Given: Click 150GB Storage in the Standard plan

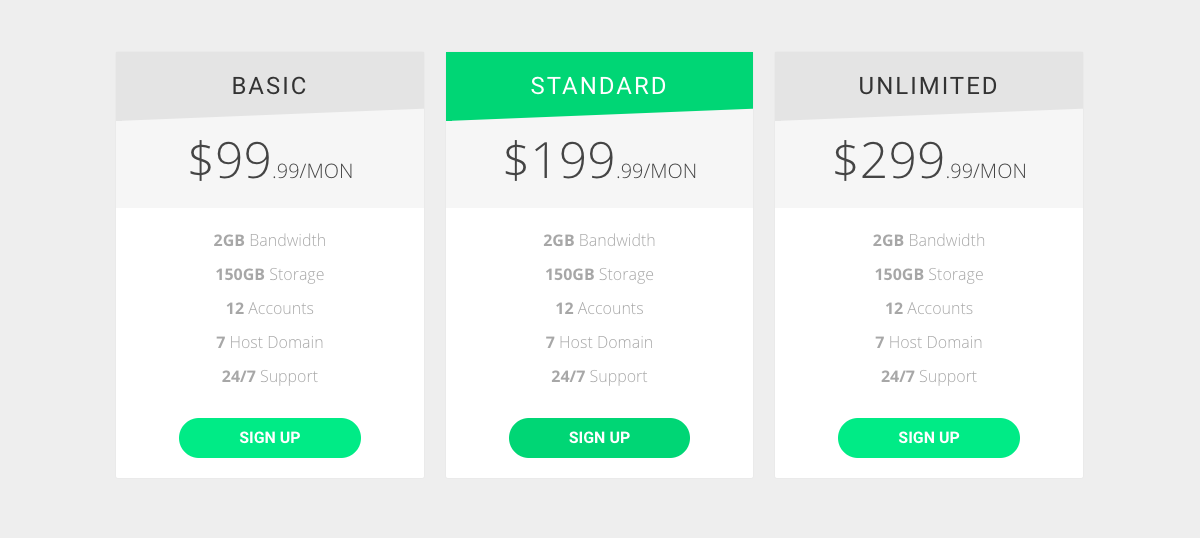Looking at the screenshot, I should [599, 274].
